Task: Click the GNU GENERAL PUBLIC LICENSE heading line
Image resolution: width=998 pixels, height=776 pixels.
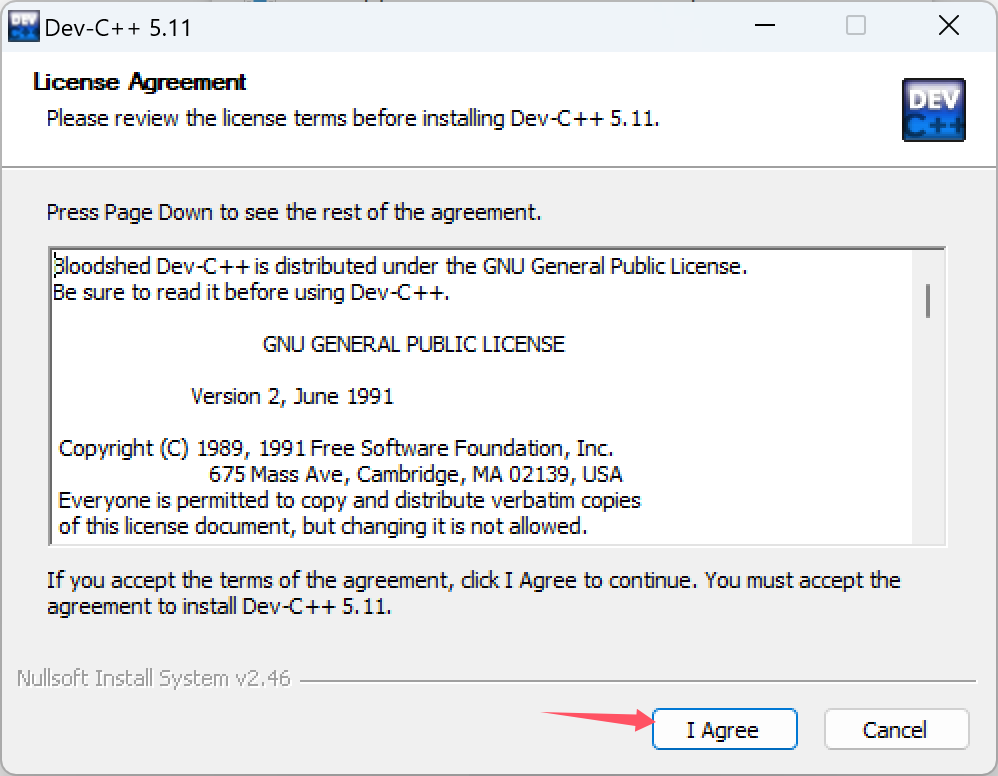Action: coord(414,344)
